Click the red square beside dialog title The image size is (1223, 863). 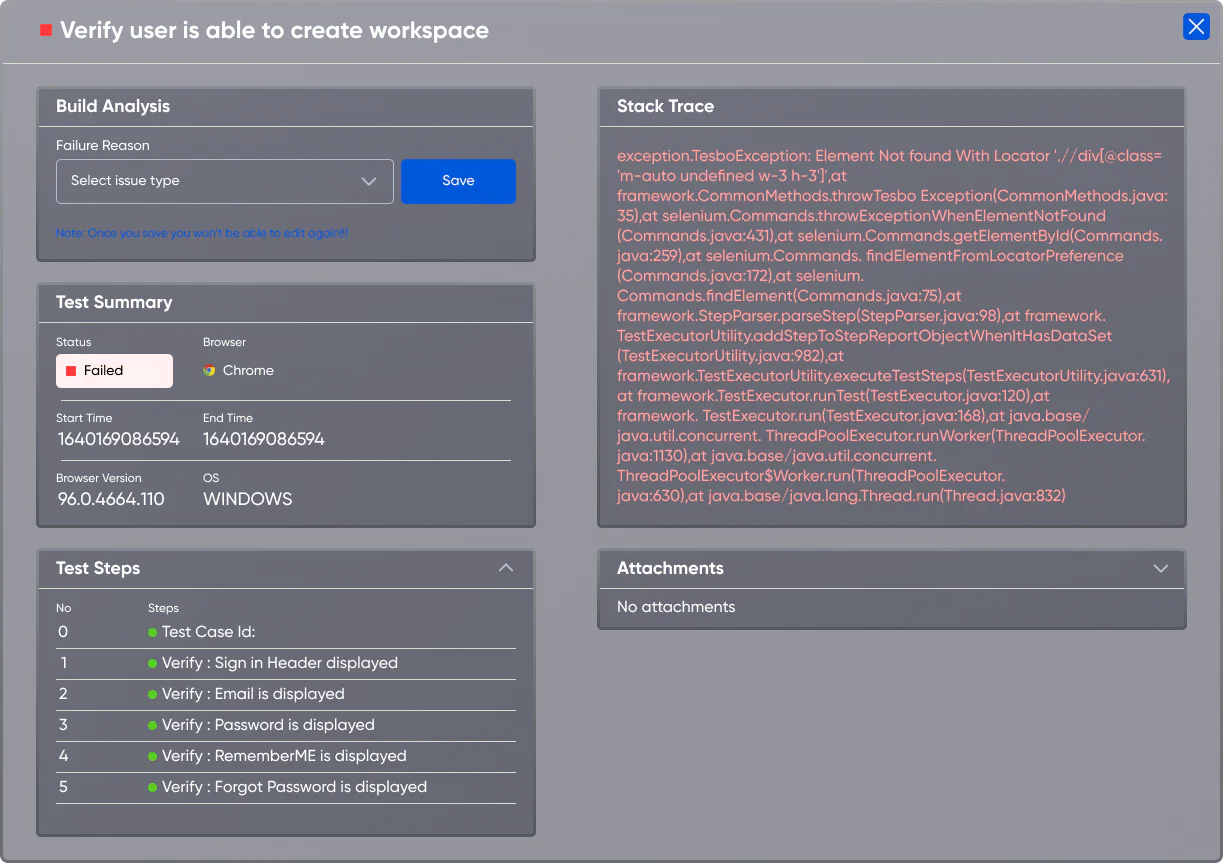tap(46, 30)
